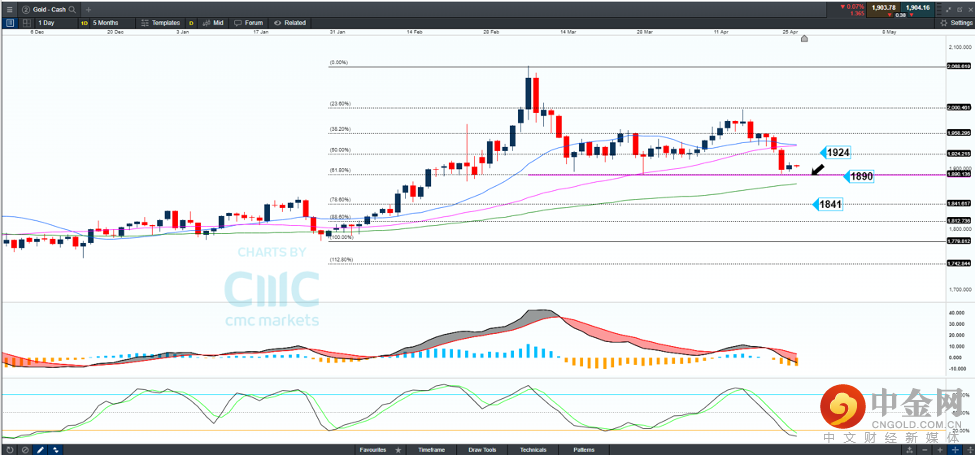Click the zoom in plus icon
Image resolution: width=977 pixels, height=456 pixels.
(x=940, y=450)
